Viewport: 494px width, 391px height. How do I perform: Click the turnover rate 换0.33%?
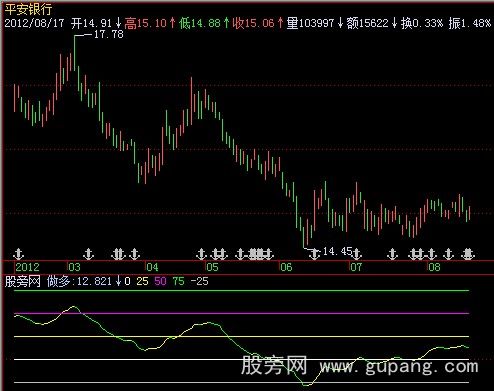pos(422,23)
